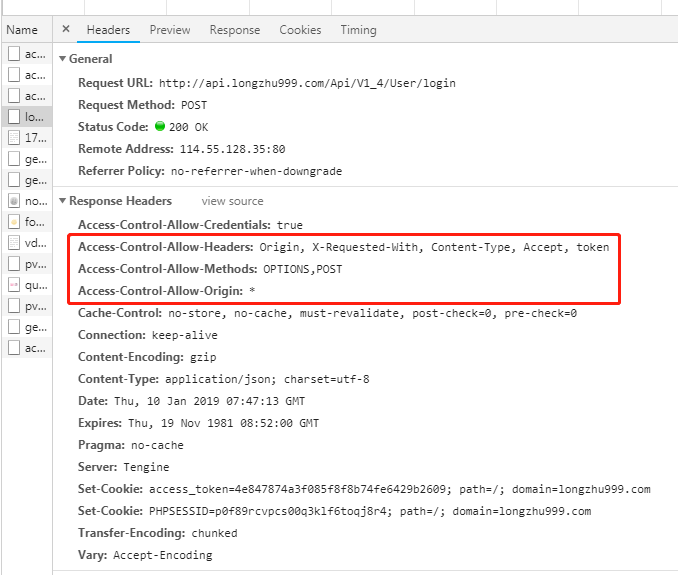Click the 'view source' link
The image size is (678, 575).
pyautogui.click(x=232, y=202)
